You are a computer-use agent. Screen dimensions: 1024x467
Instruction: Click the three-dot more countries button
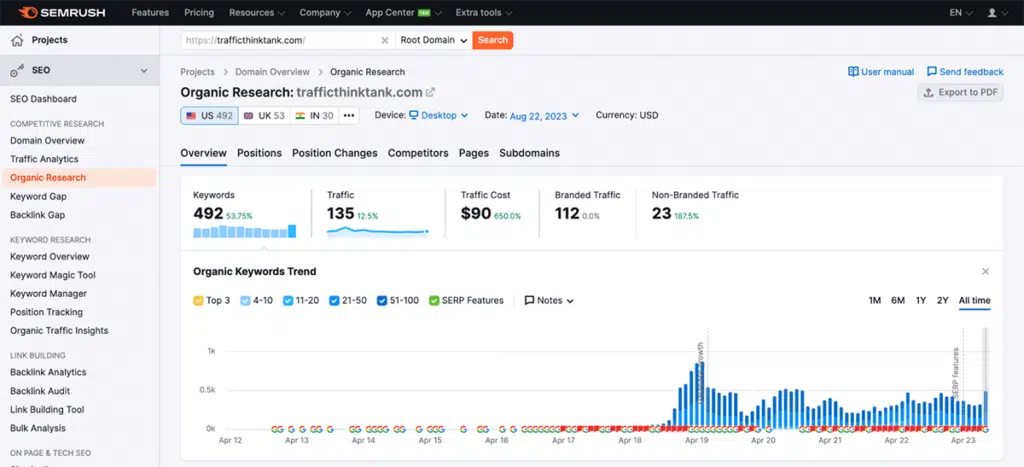[349, 115]
